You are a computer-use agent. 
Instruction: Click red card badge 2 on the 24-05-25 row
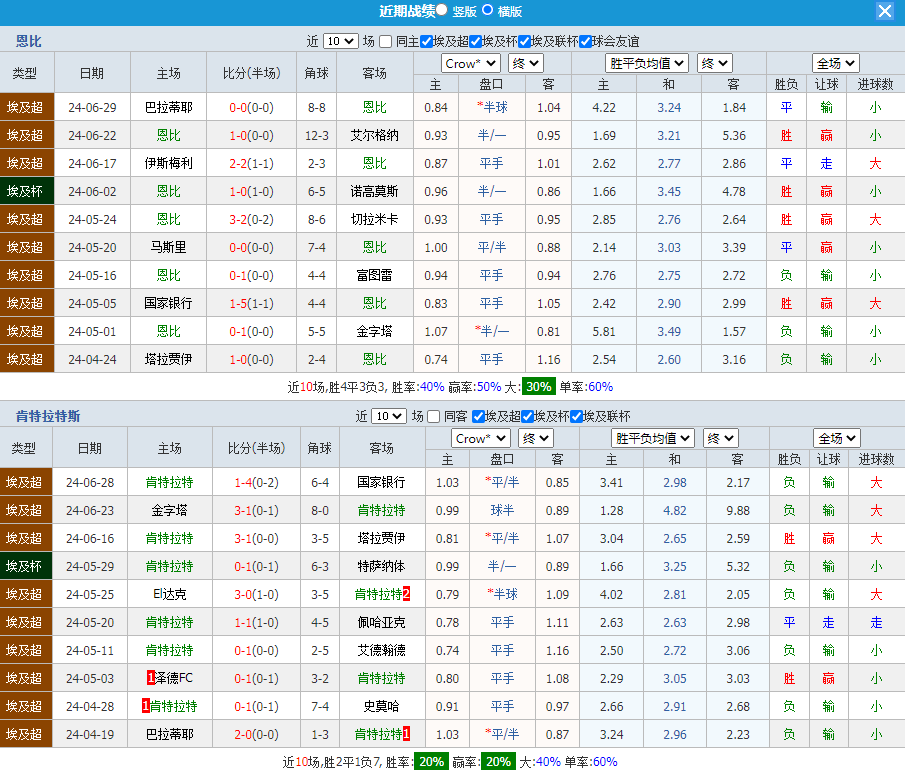[406, 594]
